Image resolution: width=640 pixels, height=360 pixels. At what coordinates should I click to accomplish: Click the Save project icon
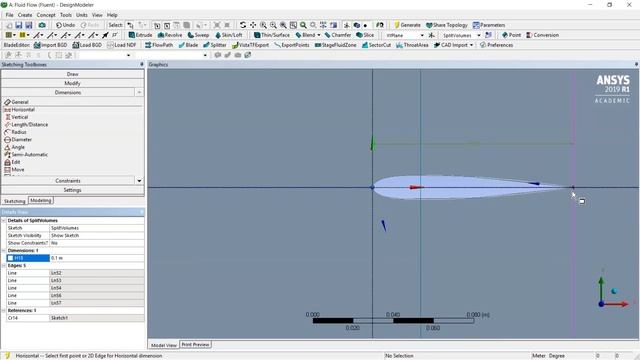tap(19, 25)
